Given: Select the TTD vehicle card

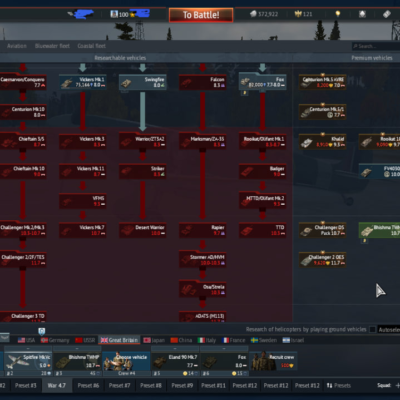Looking at the screenshot, I should [263, 230].
